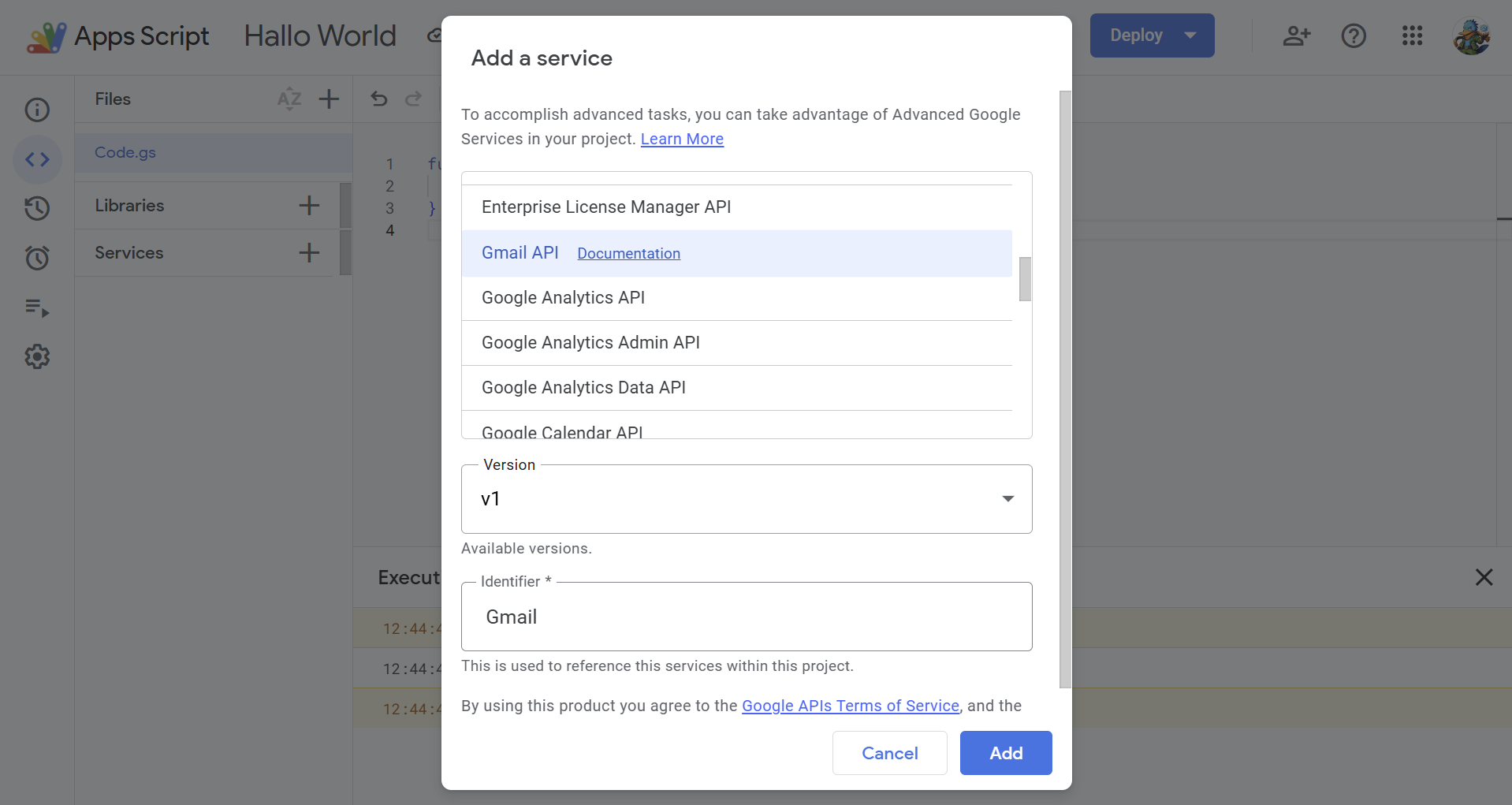Select Google Analytics API
The height and width of the screenshot is (805, 1512).
(736, 298)
